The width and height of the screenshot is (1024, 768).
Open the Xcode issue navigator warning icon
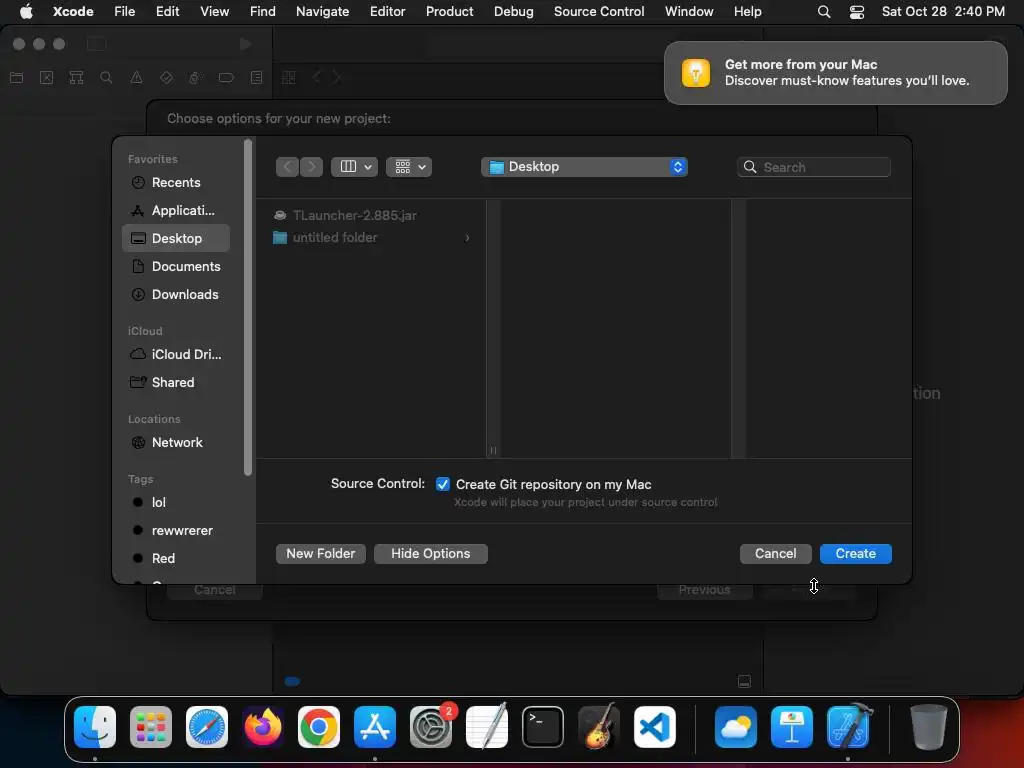tap(136, 78)
